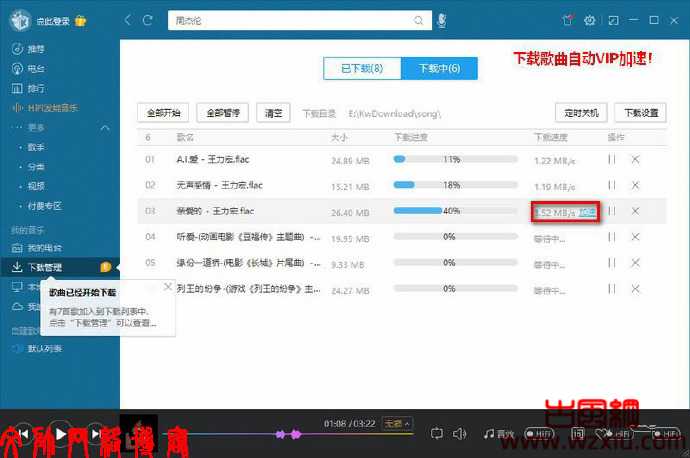Cancel the A.I.爱 - 王力宏.flac download
Screen dimensions: 690x458
635,159
